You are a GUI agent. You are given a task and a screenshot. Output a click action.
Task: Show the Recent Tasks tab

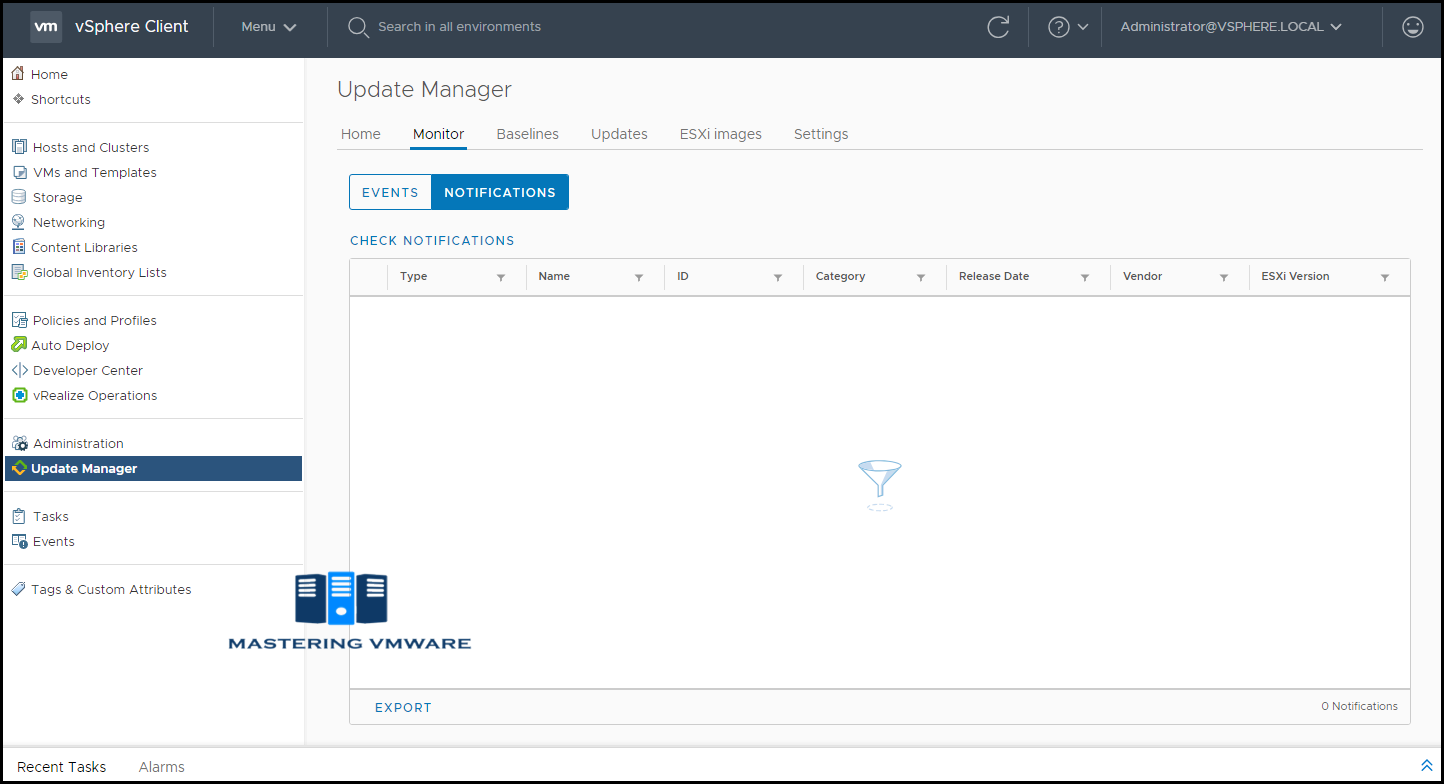62,767
